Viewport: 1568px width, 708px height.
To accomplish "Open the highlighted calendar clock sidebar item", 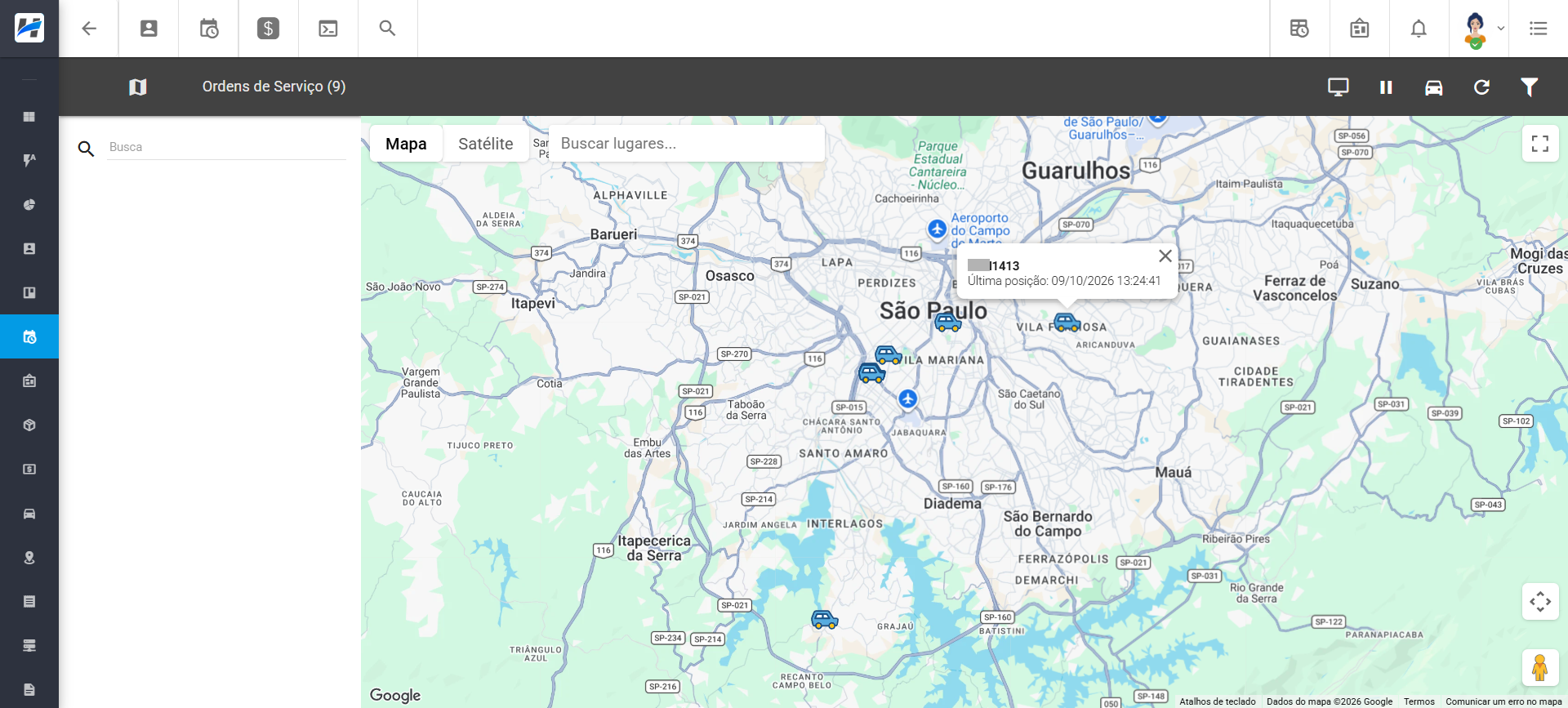I will (x=29, y=336).
